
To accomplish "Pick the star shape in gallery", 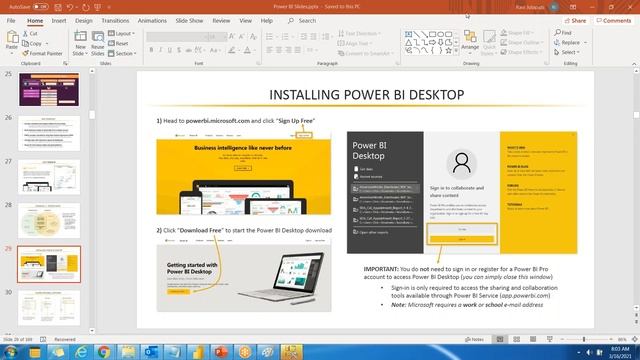I will coord(448,51).
